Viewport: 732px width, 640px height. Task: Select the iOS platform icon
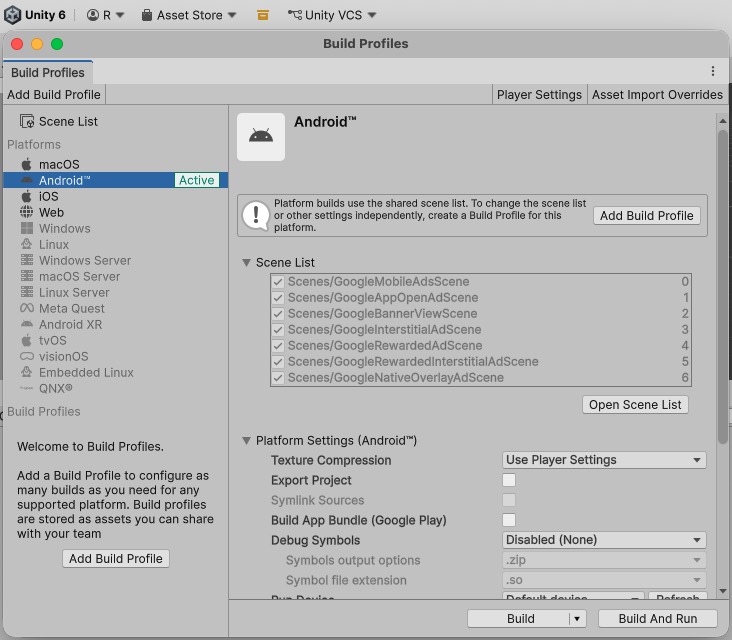click(27, 196)
